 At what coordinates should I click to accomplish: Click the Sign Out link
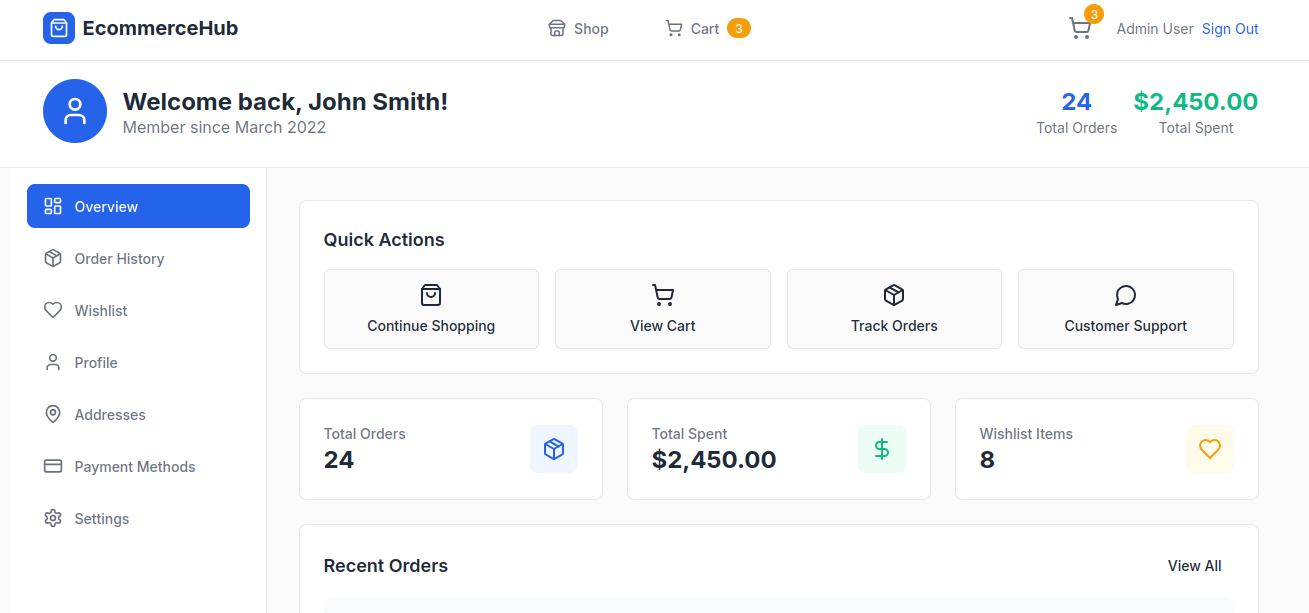[x=1230, y=29]
